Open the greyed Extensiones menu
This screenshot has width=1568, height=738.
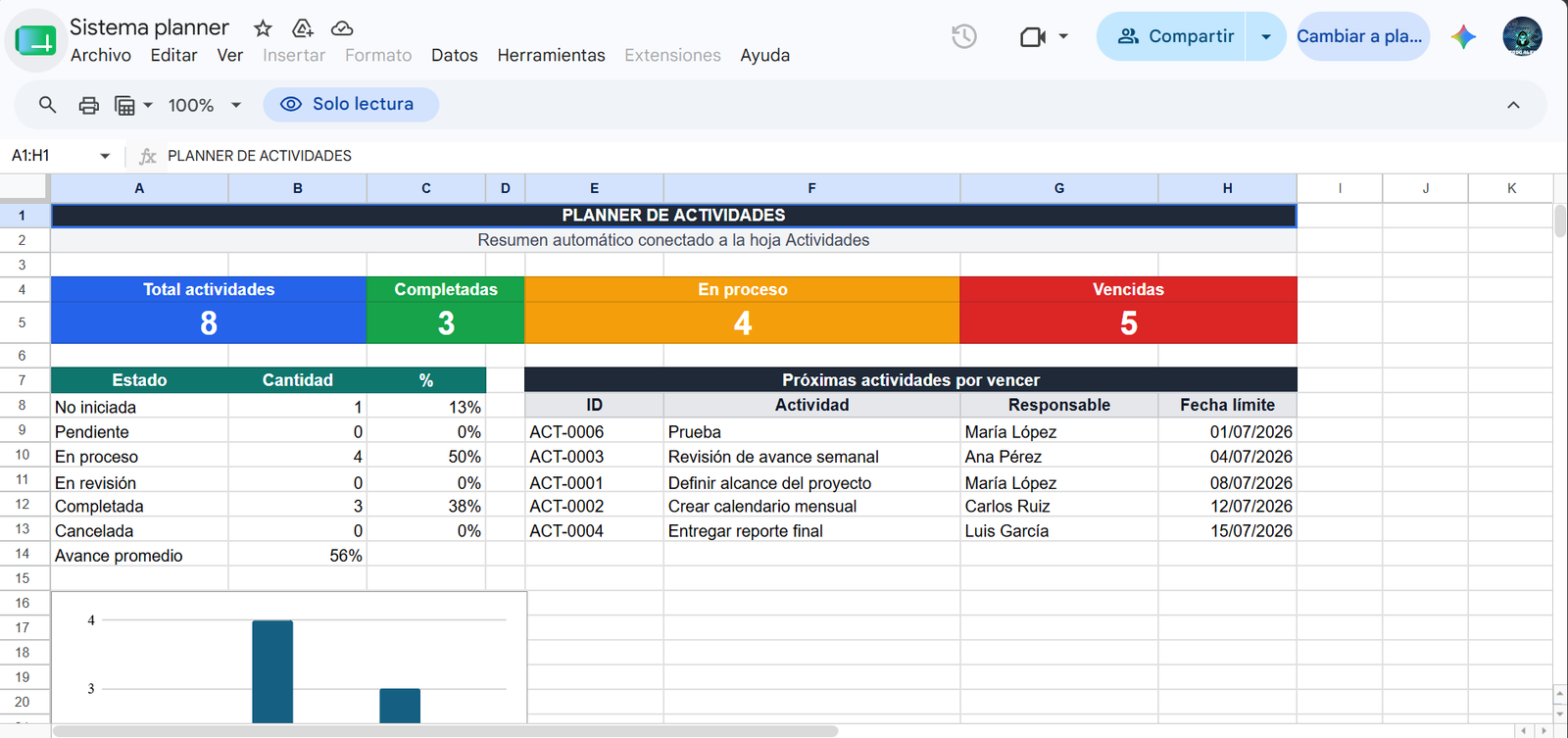click(x=672, y=56)
